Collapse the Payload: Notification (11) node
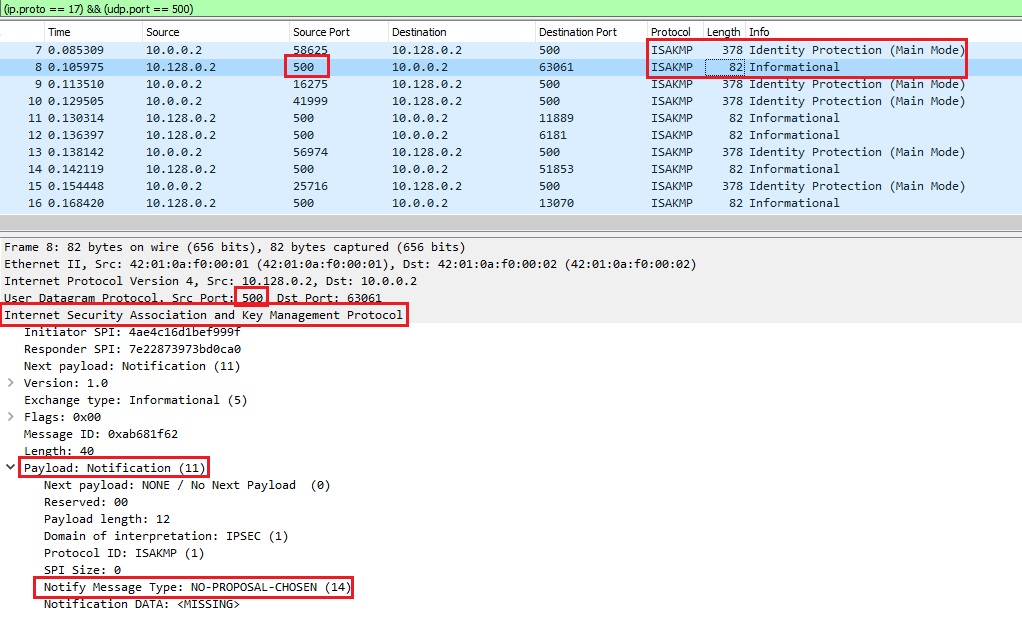Screen dimensions: 1022x624 [x=10, y=467]
